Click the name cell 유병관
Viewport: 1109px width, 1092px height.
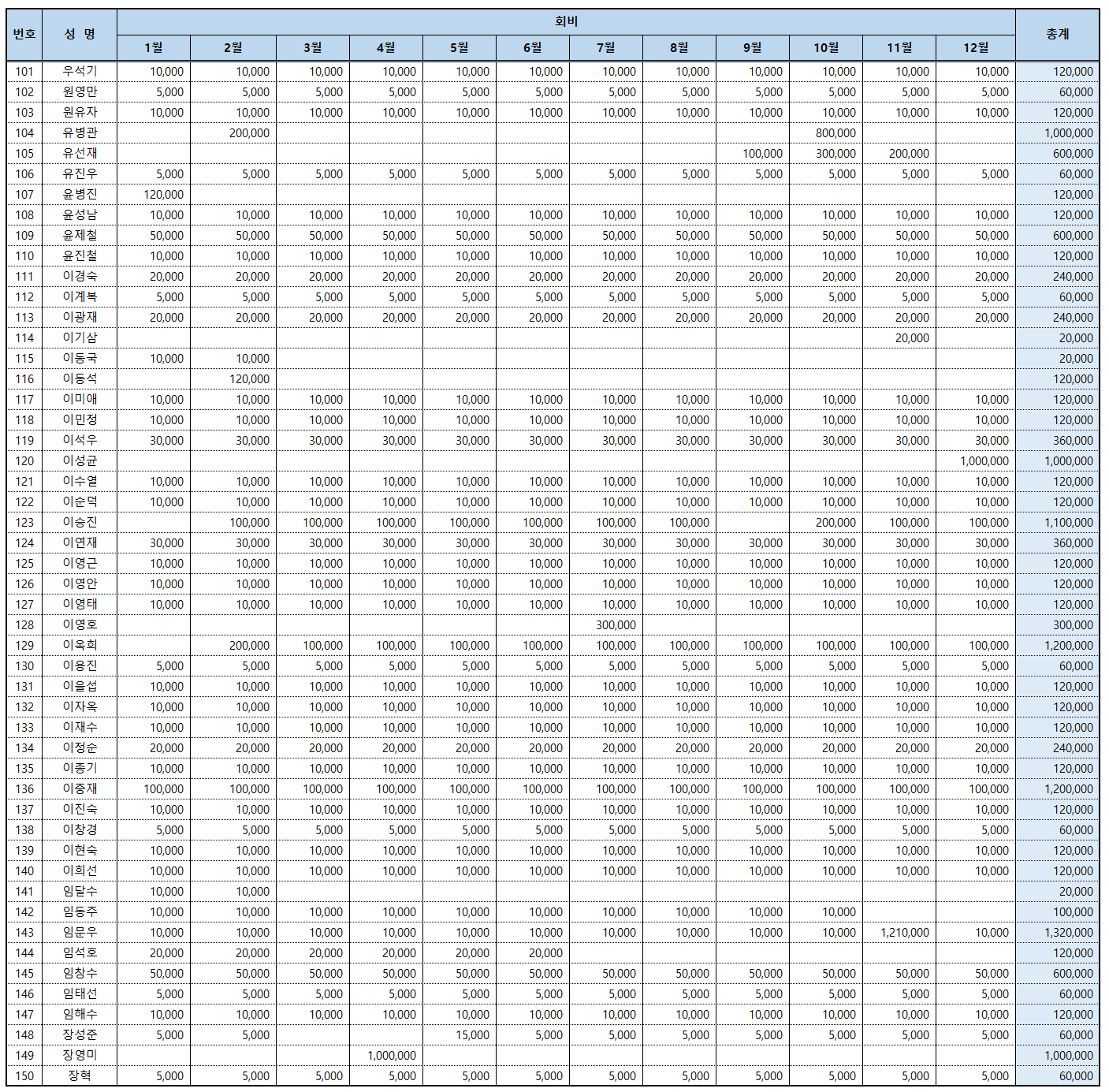pos(80,133)
